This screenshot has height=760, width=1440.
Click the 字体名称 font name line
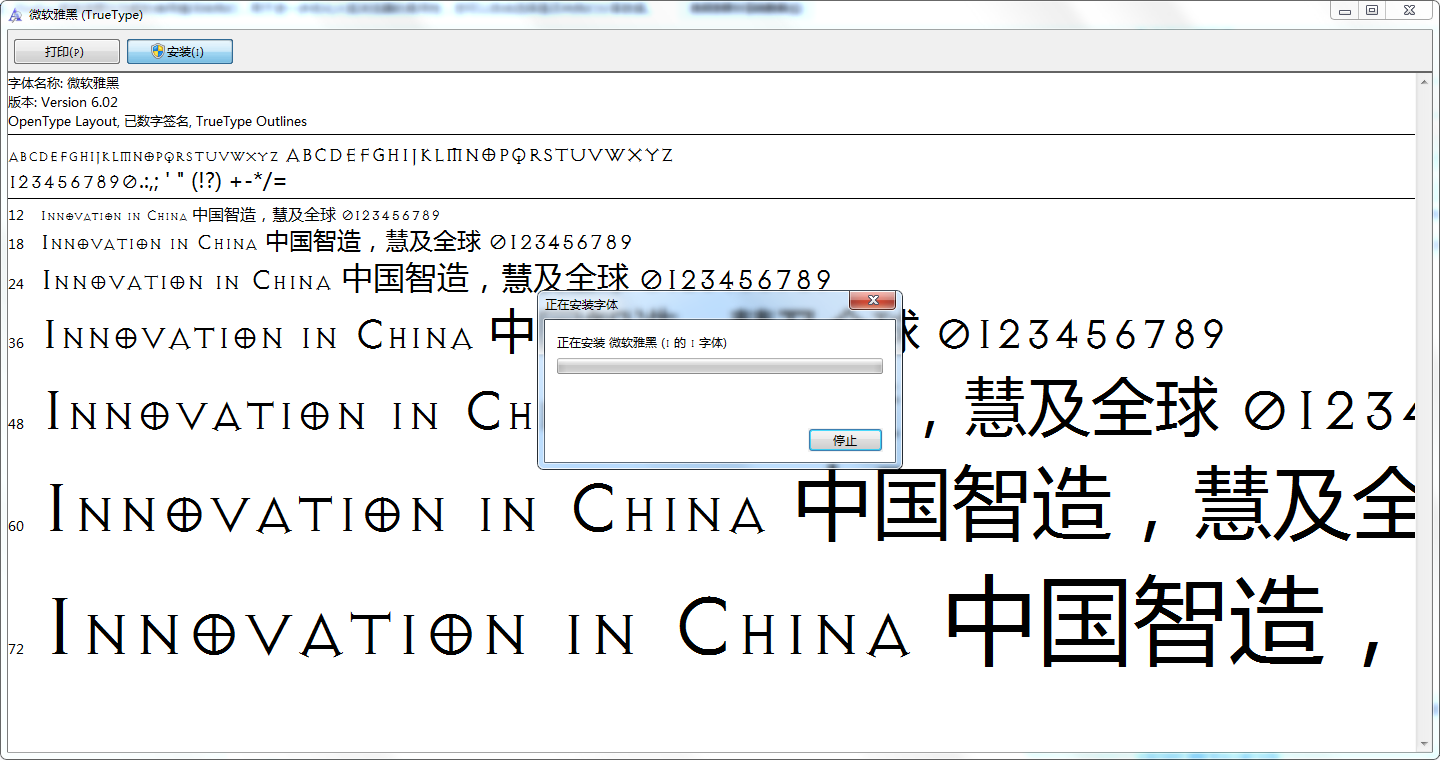click(64, 83)
